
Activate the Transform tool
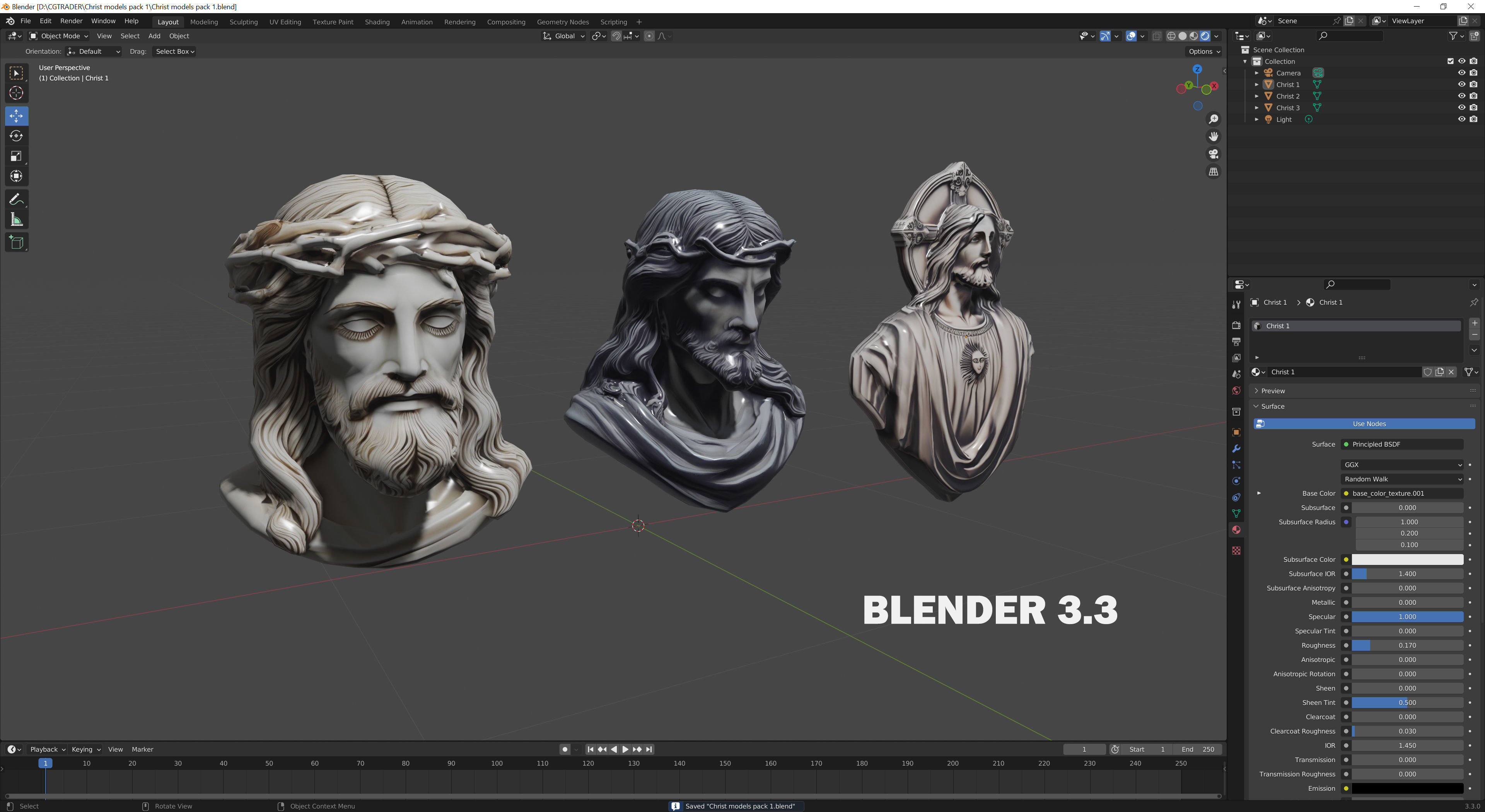pos(16,176)
